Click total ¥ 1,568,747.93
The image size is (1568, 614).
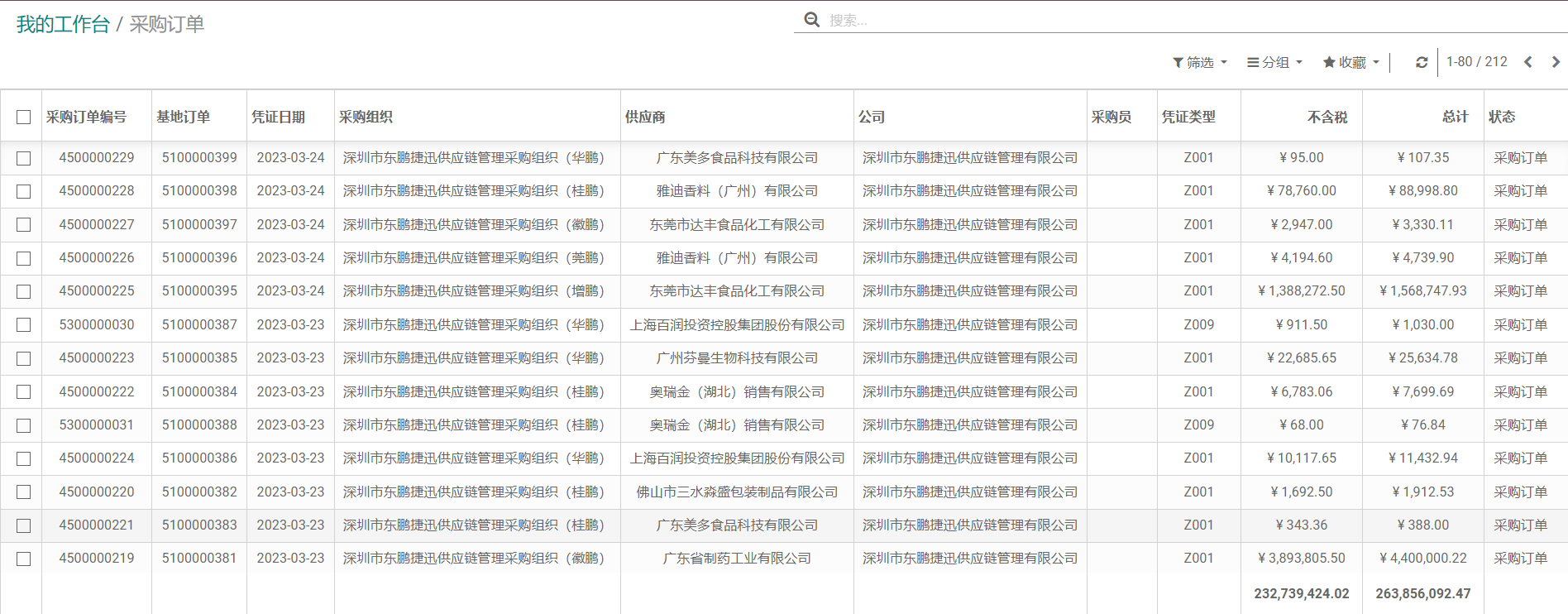1423,290
